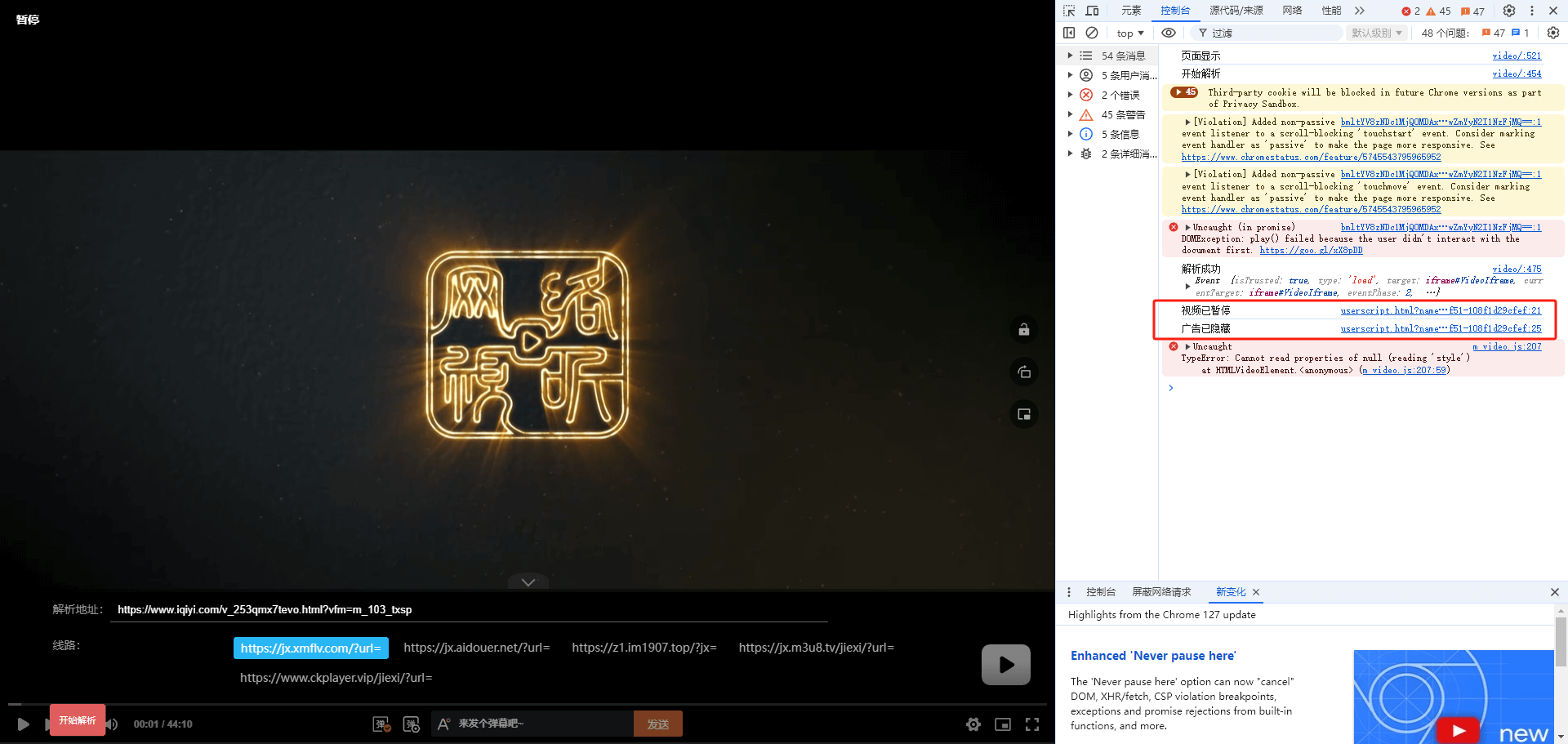Image resolution: width=1568 pixels, height=744 pixels.
Task: Select line https://jx.m3u8.tv/jiexi/?url=
Action: [817, 648]
